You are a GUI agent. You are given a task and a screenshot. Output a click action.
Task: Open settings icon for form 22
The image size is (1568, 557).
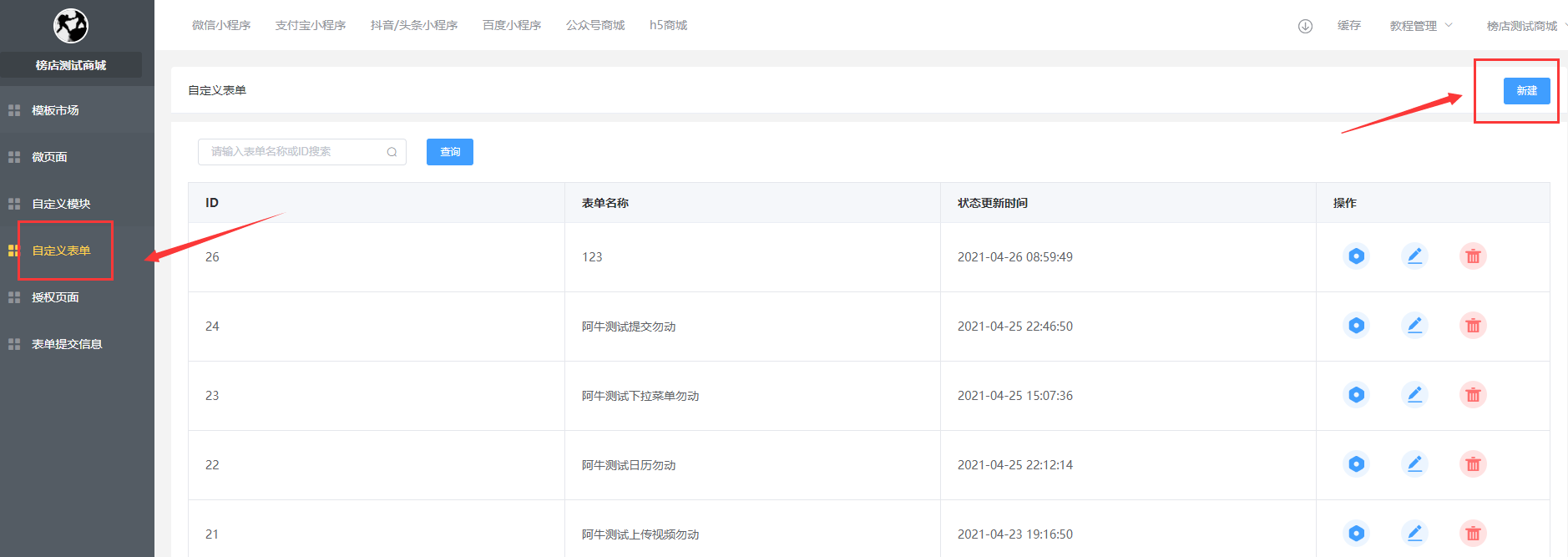pos(1357,464)
